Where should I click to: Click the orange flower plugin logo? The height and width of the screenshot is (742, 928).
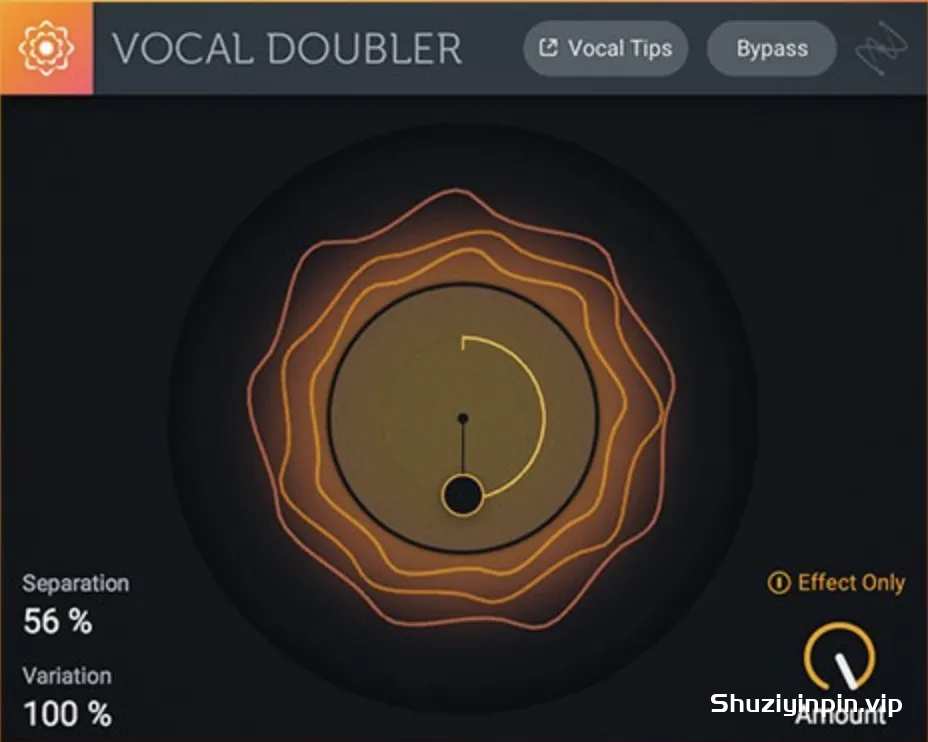click(46, 48)
